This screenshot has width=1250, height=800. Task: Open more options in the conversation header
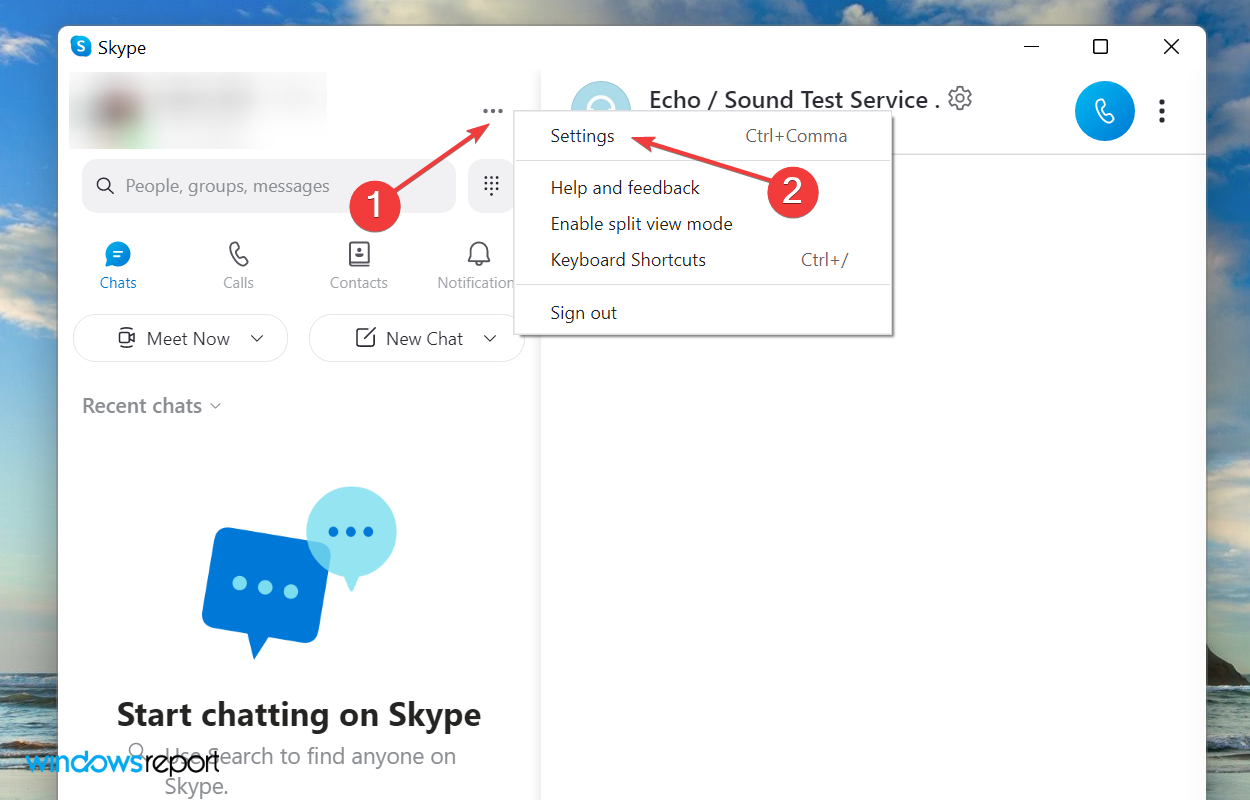[x=1162, y=111]
